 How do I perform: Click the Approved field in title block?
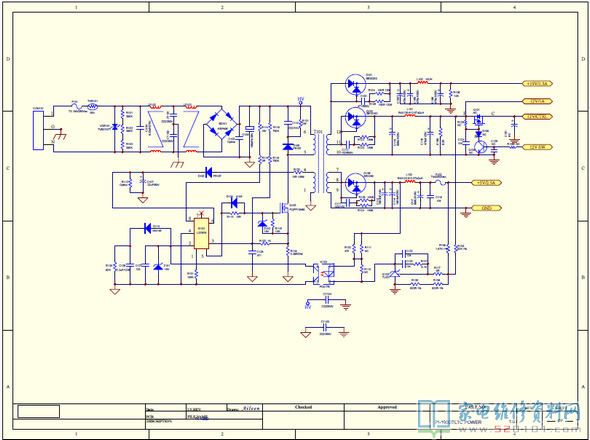pos(387,407)
